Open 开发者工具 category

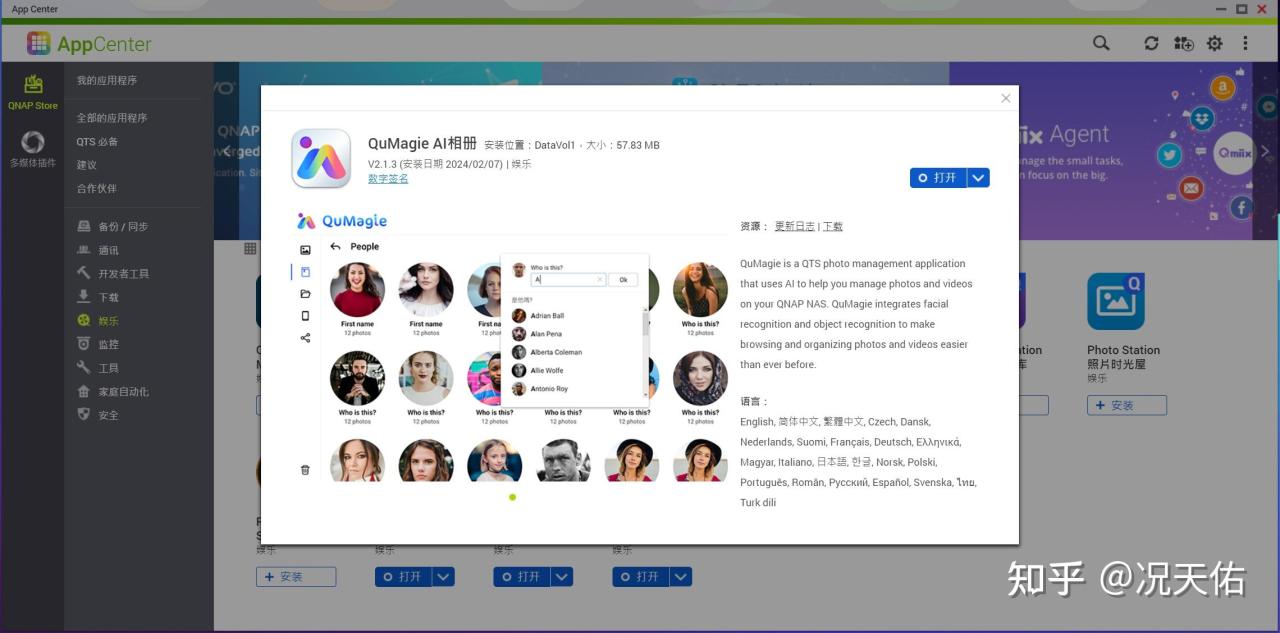(x=113, y=274)
